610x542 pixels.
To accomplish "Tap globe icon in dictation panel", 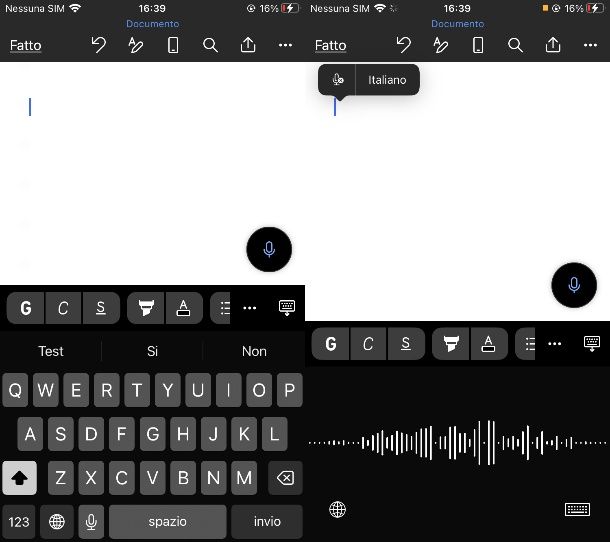I will pos(337,509).
